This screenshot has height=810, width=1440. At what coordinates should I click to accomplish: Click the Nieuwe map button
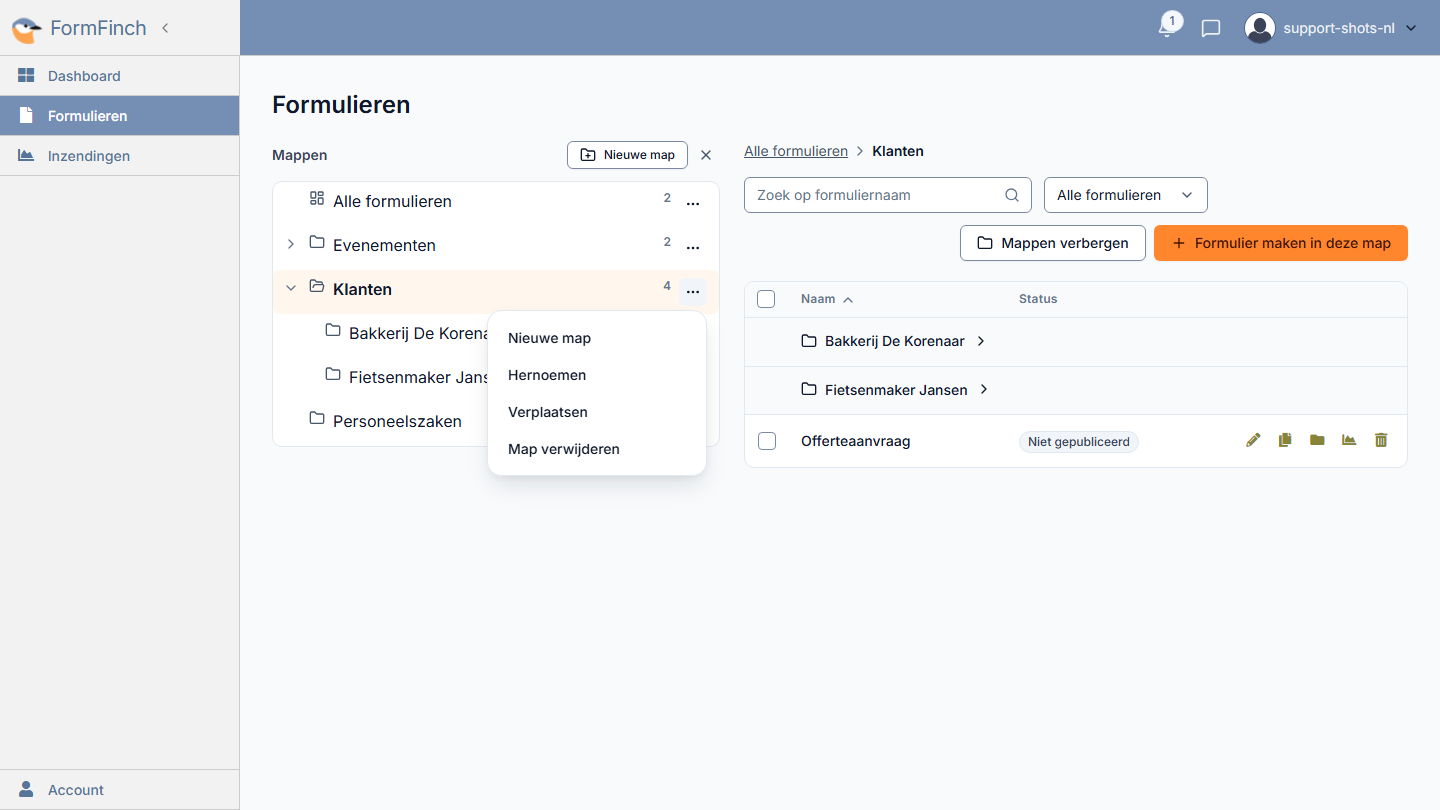click(x=627, y=155)
